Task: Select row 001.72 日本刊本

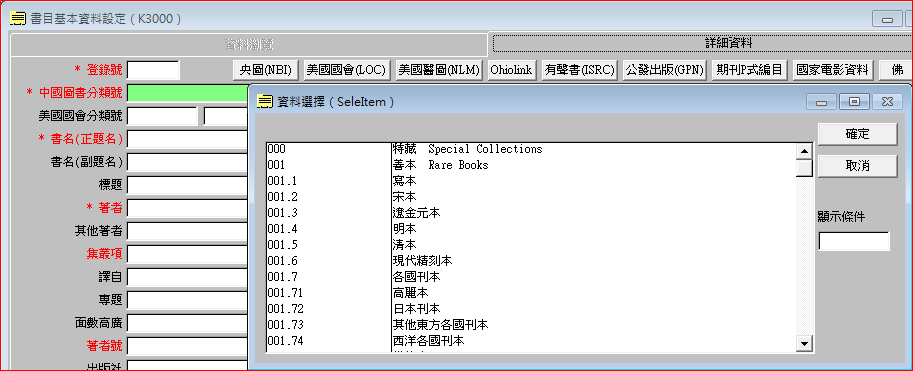Action: click(531, 309)
